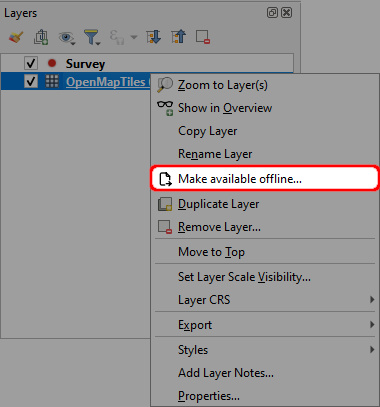
Task: Open Manage Map Themes eye icon
Action: pos(67,38)
